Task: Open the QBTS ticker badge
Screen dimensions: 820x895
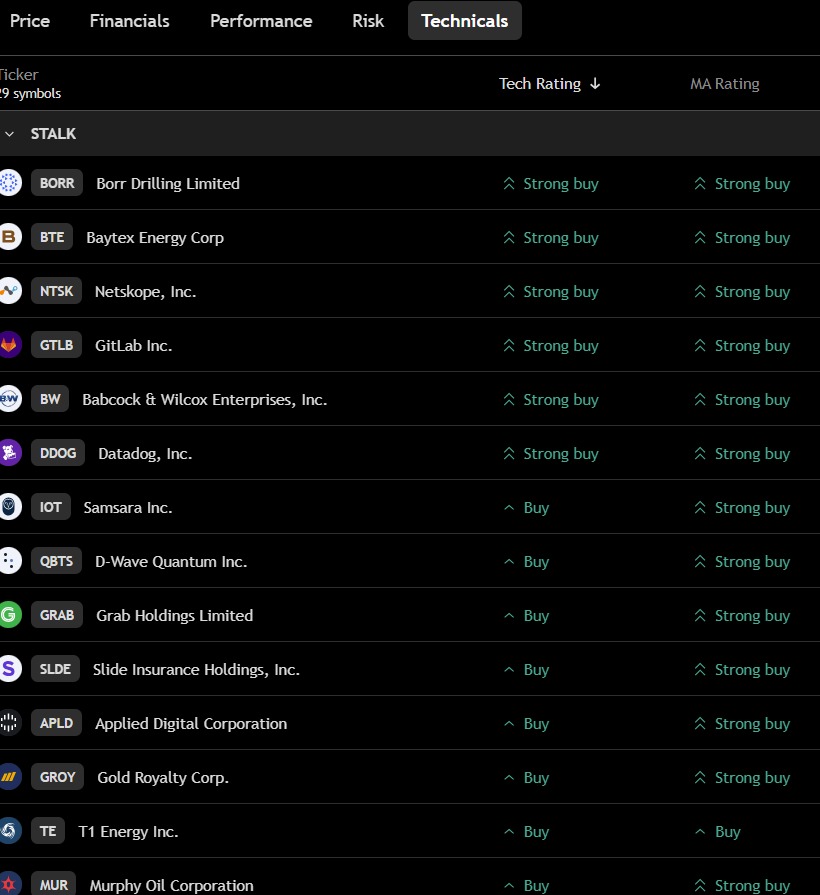Action: point(56,561)
